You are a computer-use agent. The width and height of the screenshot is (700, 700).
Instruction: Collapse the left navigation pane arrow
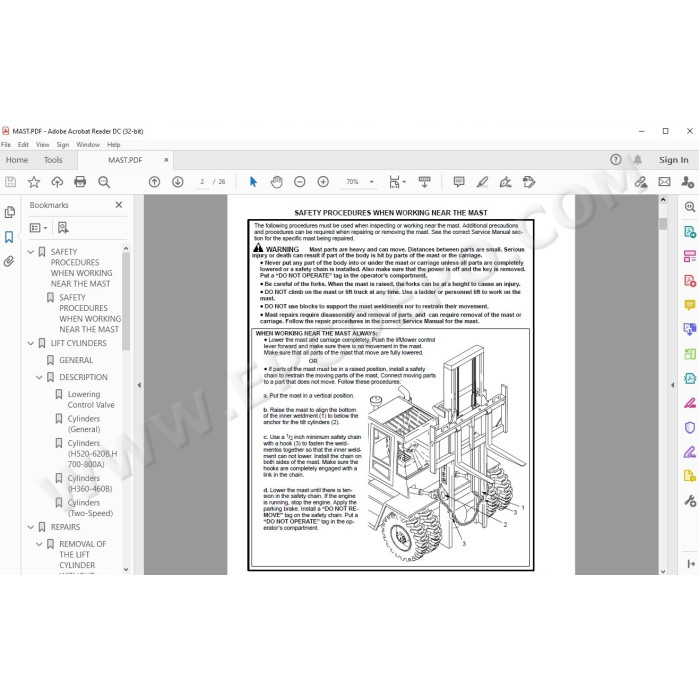[139, 385]
